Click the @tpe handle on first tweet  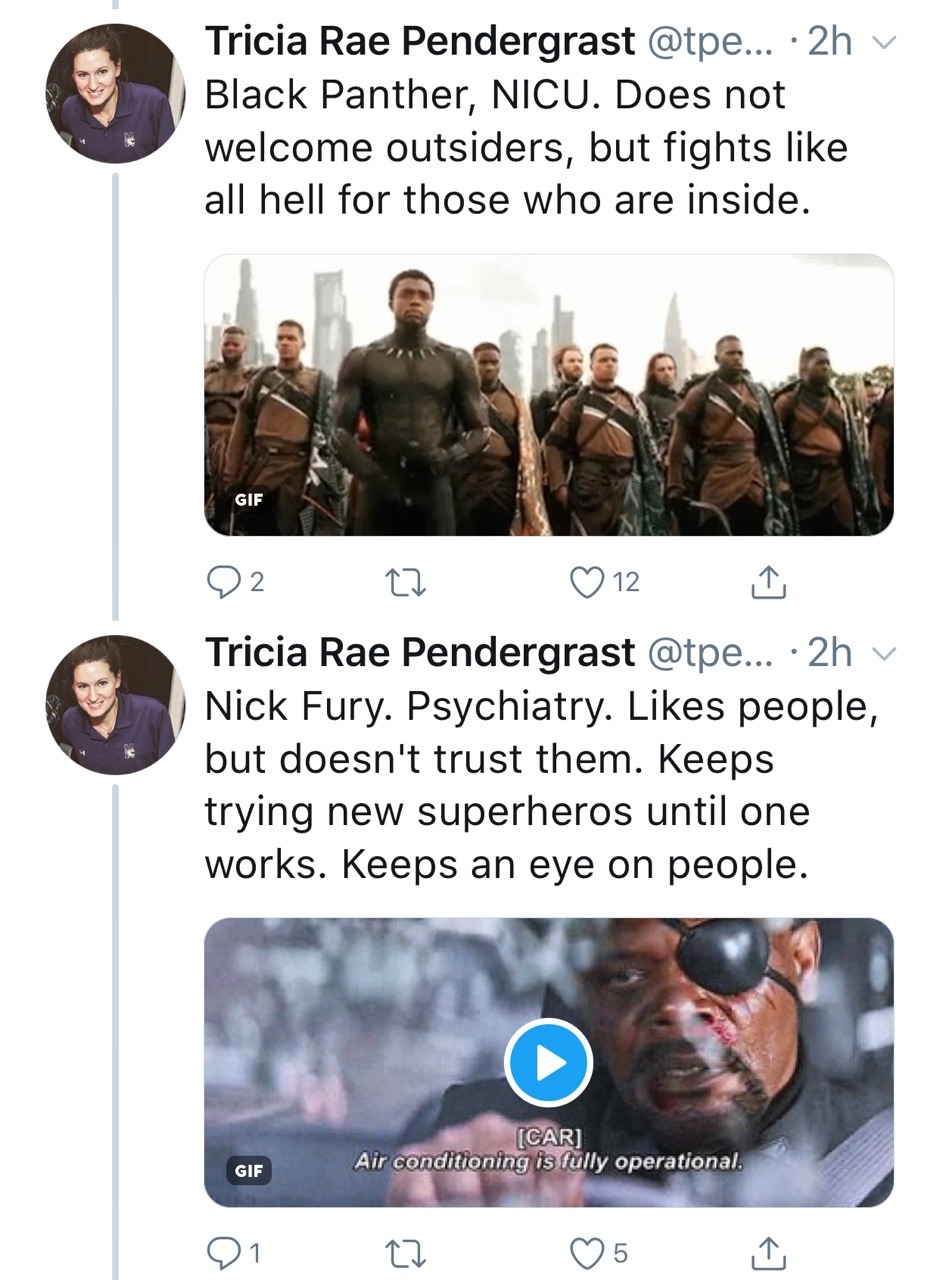(x=711, y=42)
